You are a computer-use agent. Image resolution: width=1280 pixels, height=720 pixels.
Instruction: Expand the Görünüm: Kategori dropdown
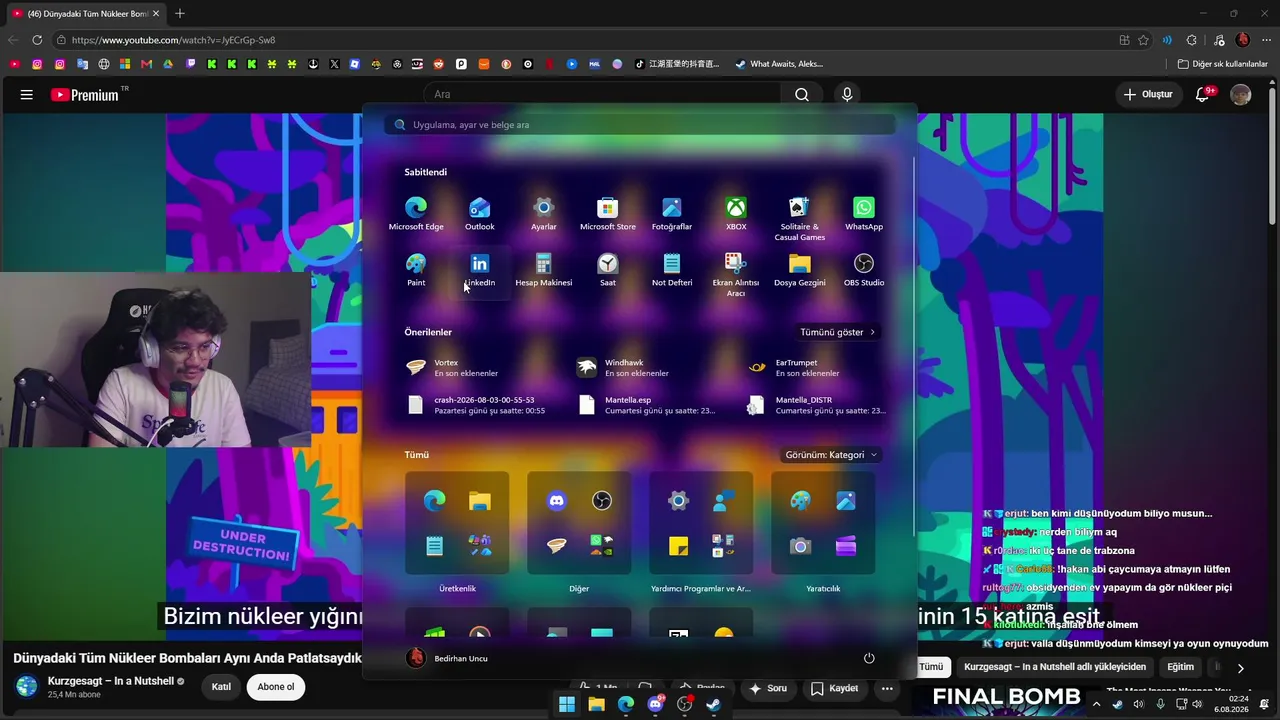click(x=832, y=455)
